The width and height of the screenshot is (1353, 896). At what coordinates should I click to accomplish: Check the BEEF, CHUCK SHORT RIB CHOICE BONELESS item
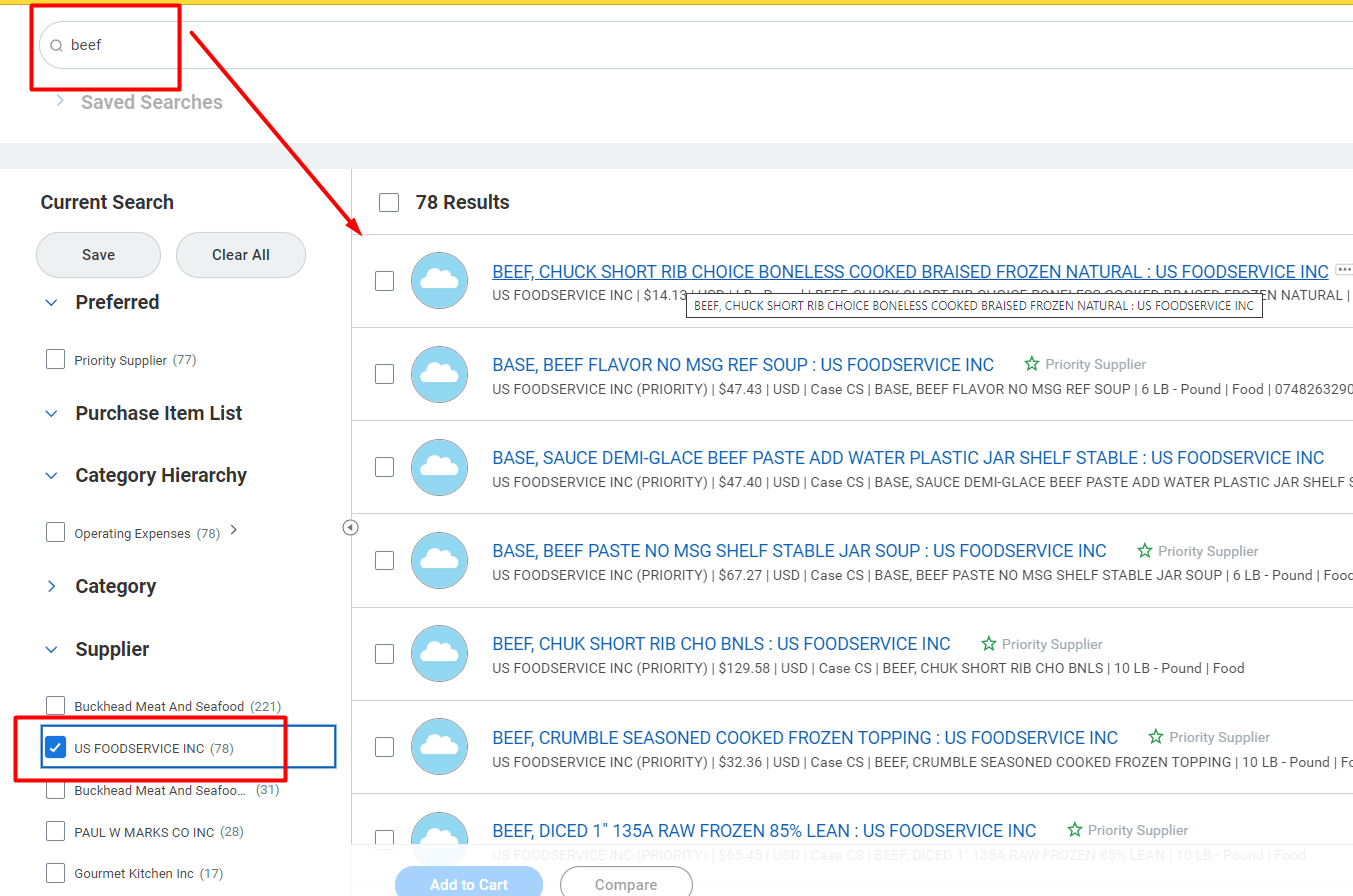[385, 281]
